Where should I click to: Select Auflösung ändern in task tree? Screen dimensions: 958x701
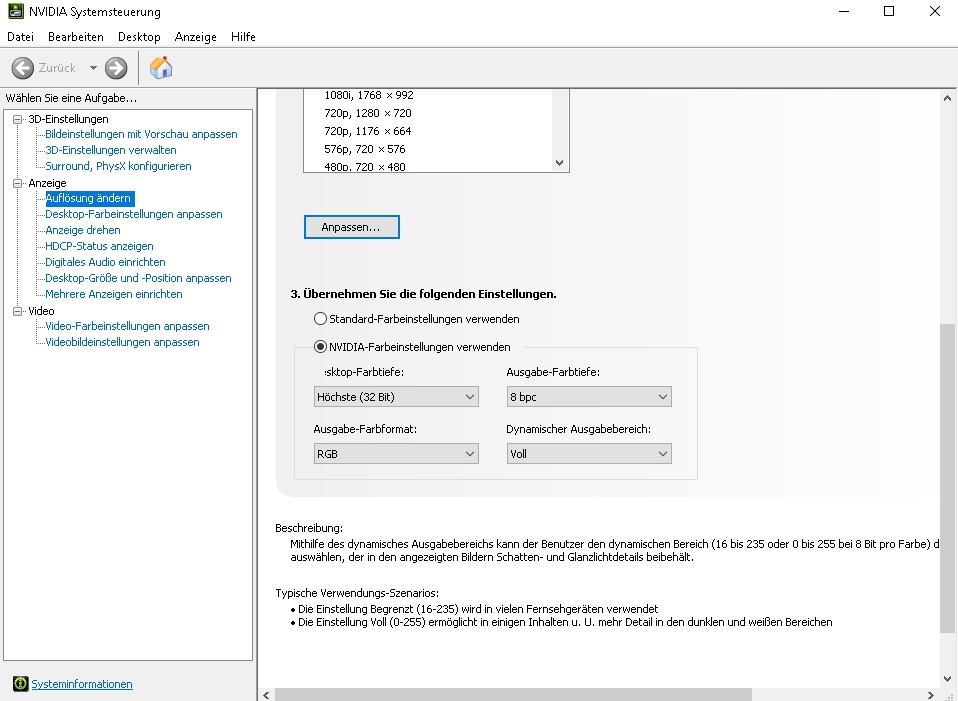89,198
